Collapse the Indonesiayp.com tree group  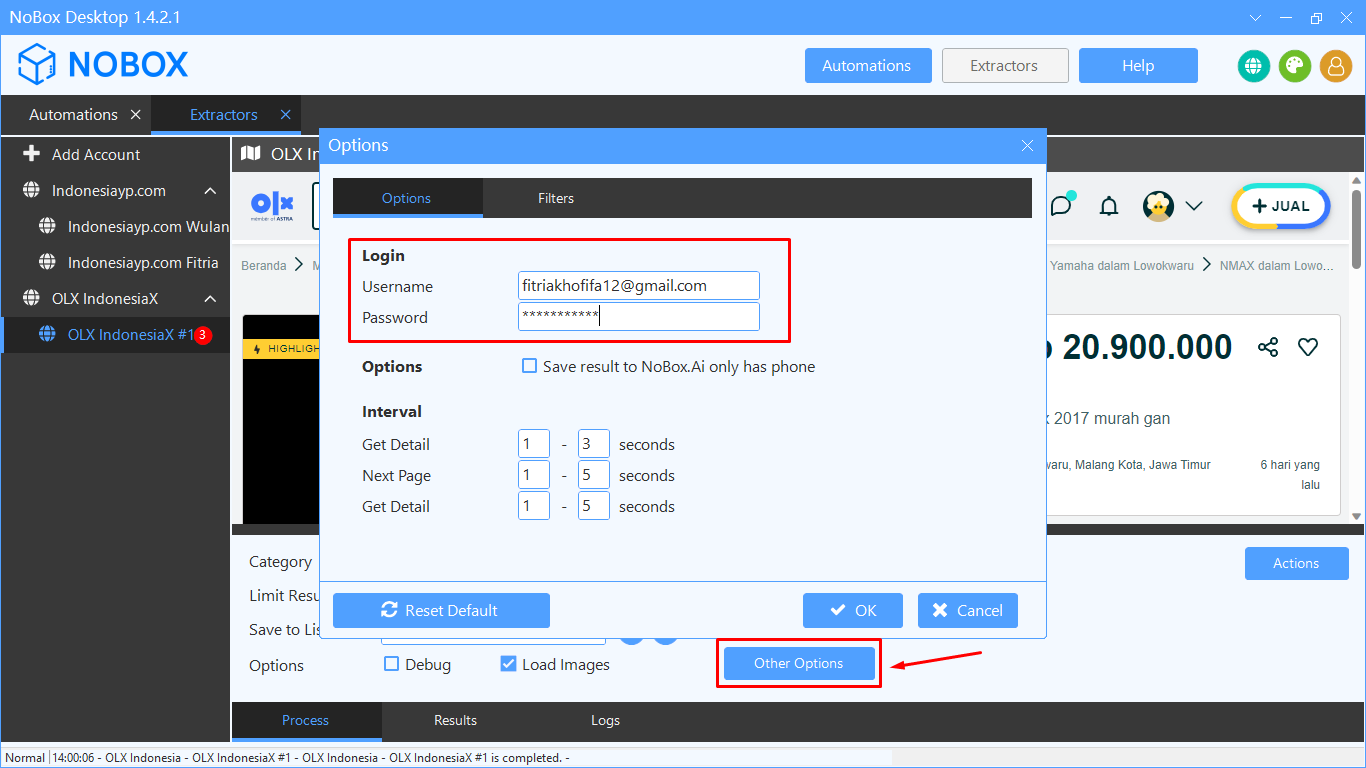(x=210, y=191)
